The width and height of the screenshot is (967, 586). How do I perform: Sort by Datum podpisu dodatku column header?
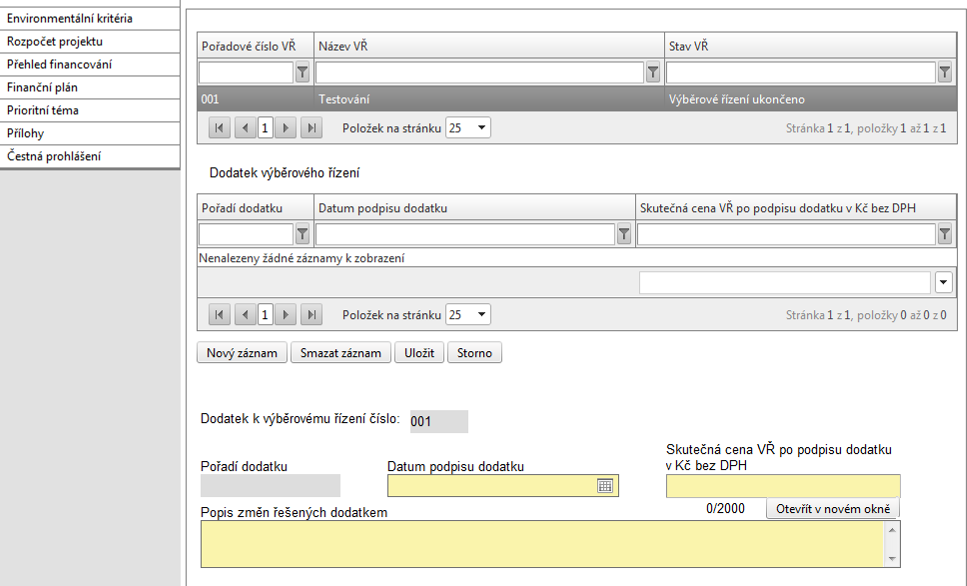point(475,208)
